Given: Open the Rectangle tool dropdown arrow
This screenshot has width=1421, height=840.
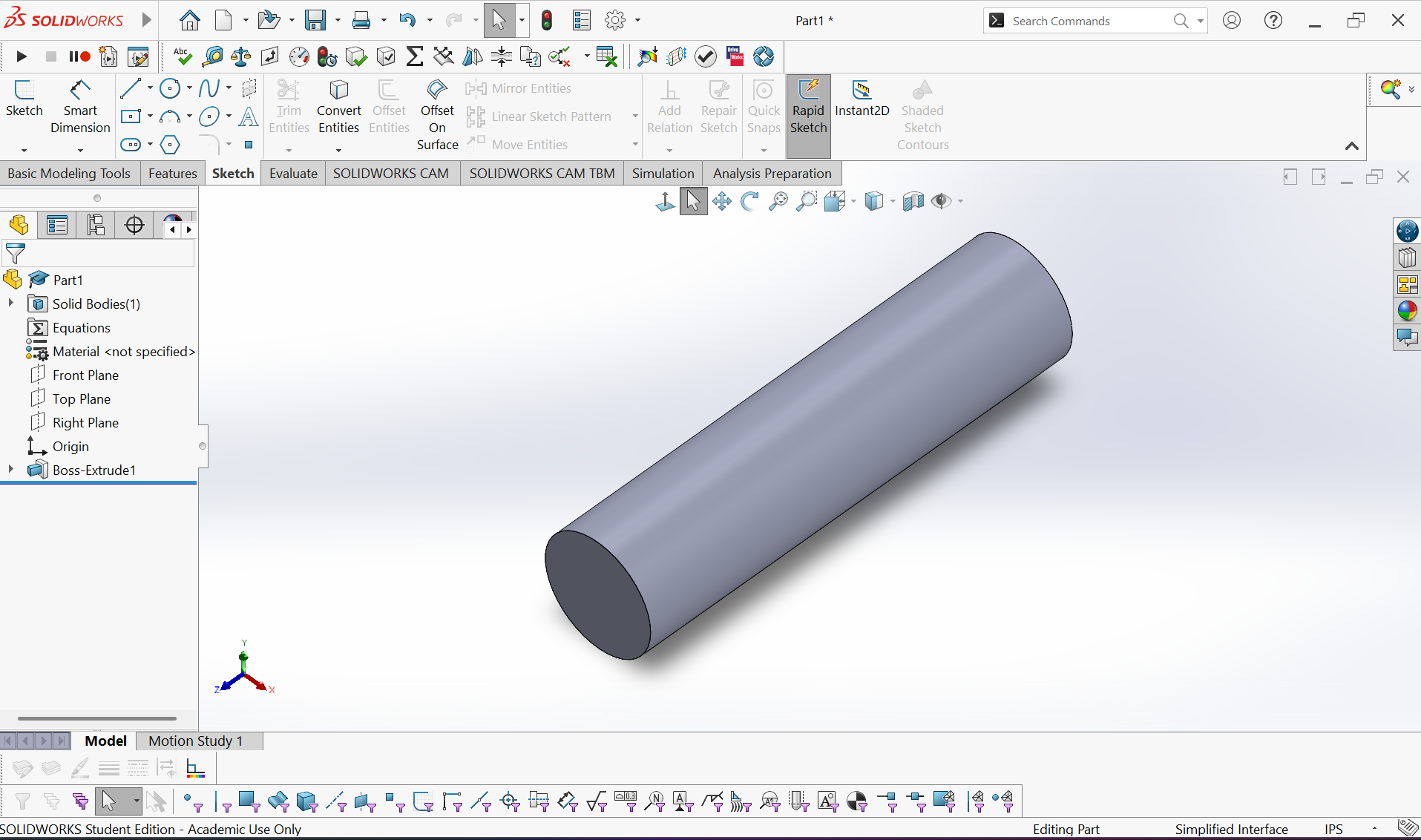Looking at the screenshot, I should pyautogui.click(x=150, y=117).
